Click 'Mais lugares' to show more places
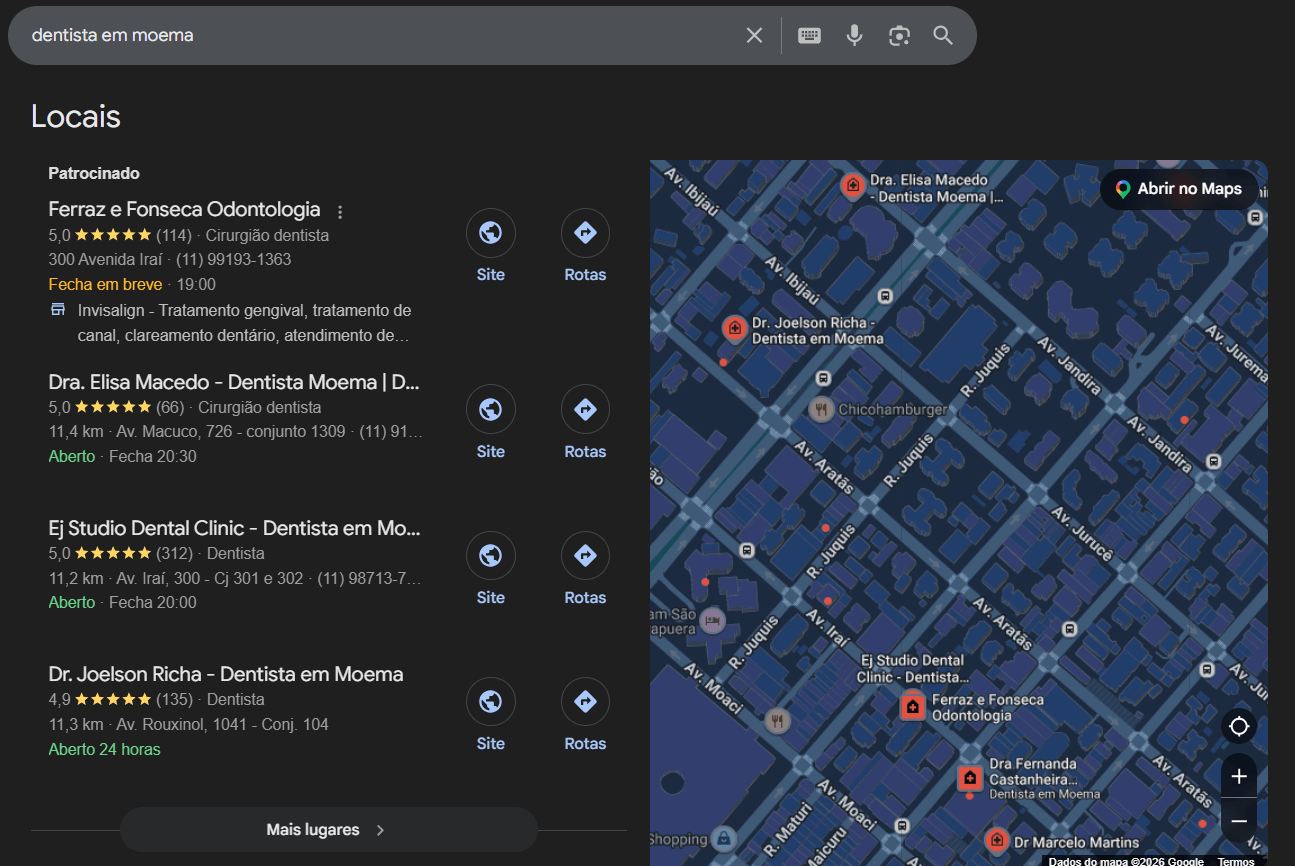1295x866 pixels. coord(328,830)
